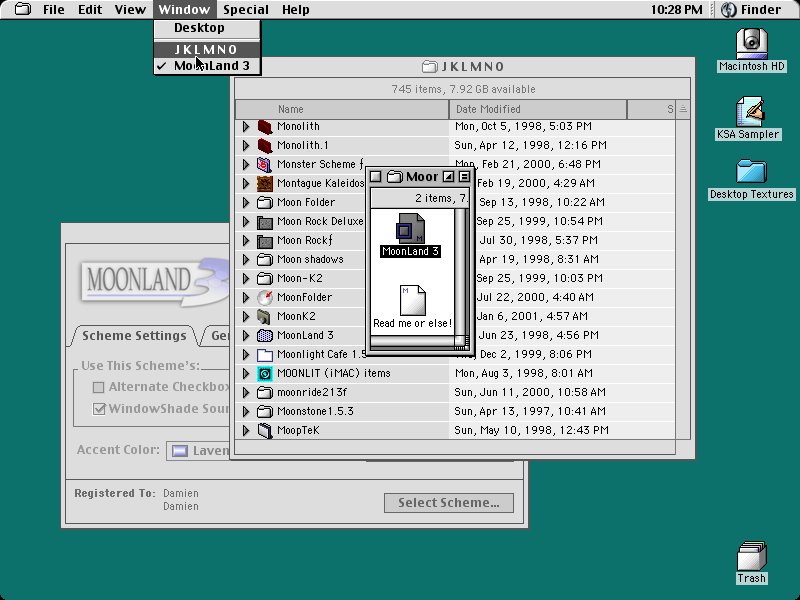Click the Monolith item icon
This screenshot has width=800, height=600.
point(264,127)
